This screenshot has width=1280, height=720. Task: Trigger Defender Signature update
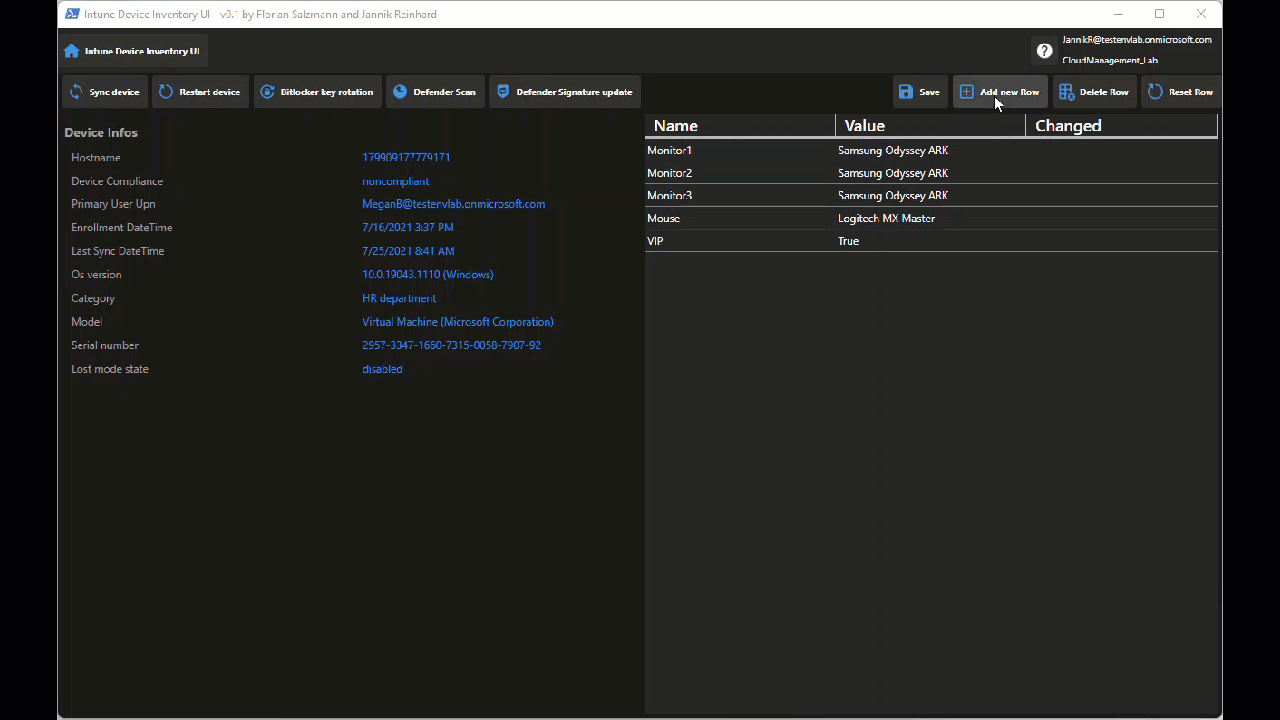coord(565,92)
